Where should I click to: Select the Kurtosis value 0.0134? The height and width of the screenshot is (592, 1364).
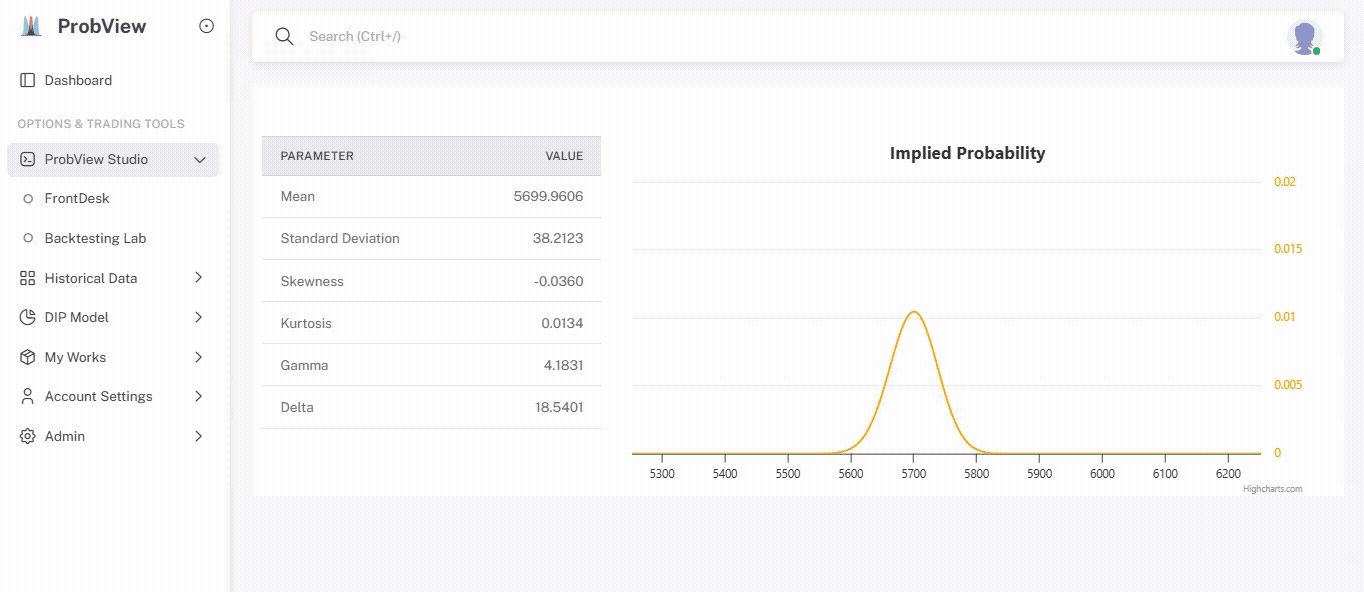coord(562,323)
